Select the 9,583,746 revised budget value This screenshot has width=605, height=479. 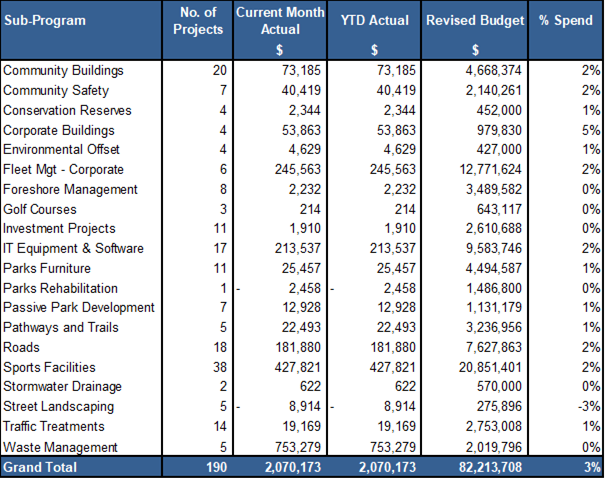pyautogui.click(x=493, y=248)
